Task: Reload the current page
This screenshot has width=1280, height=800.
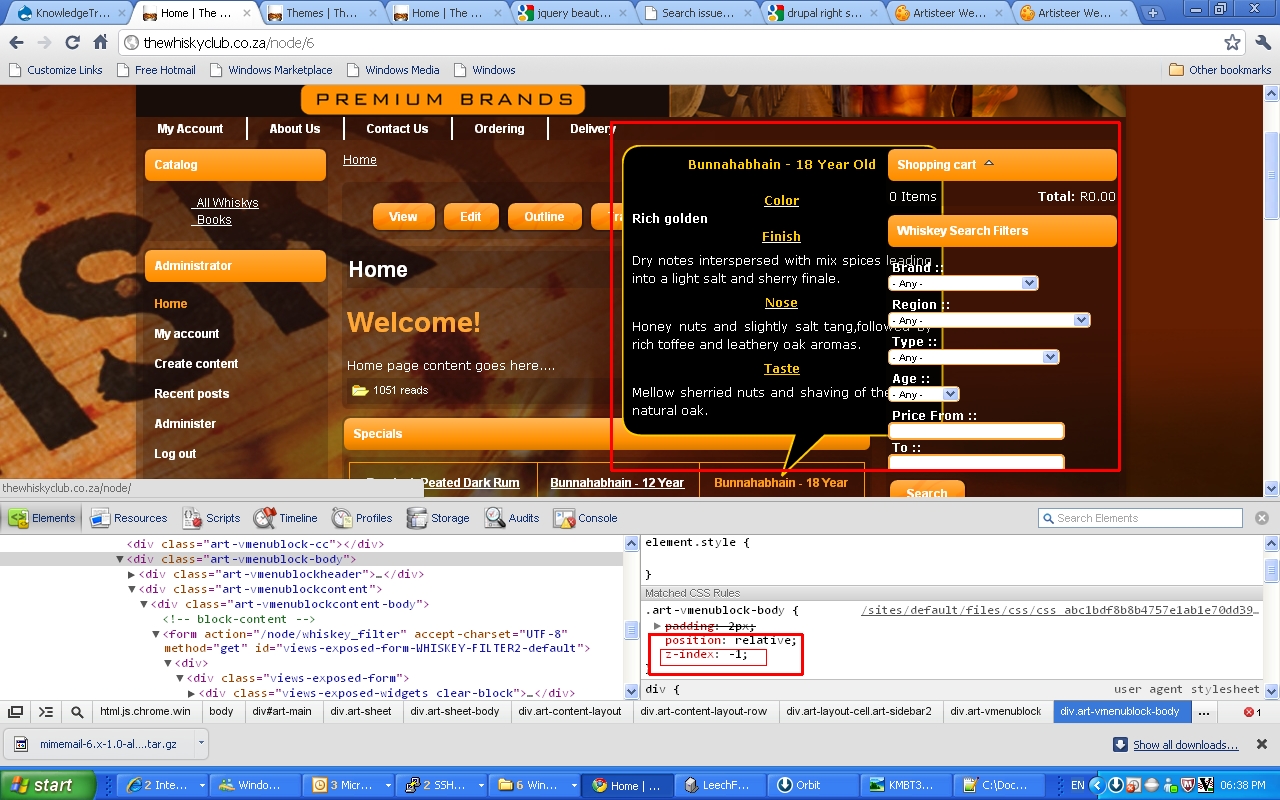Action: [x=72, y=43]
